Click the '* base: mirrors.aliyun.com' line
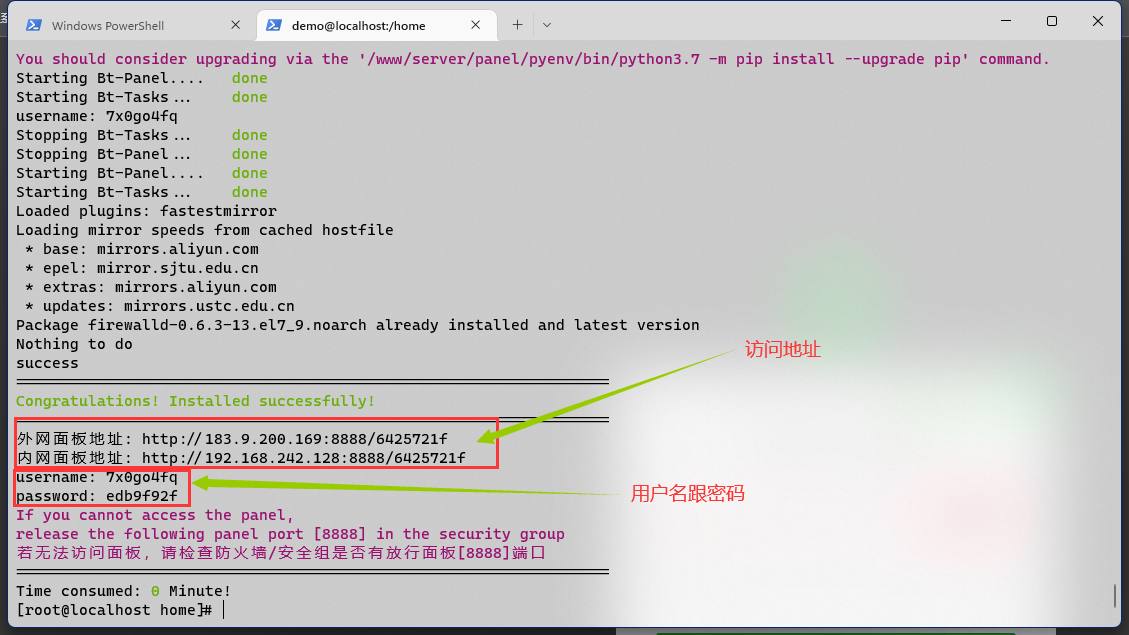 click(142, 249)
